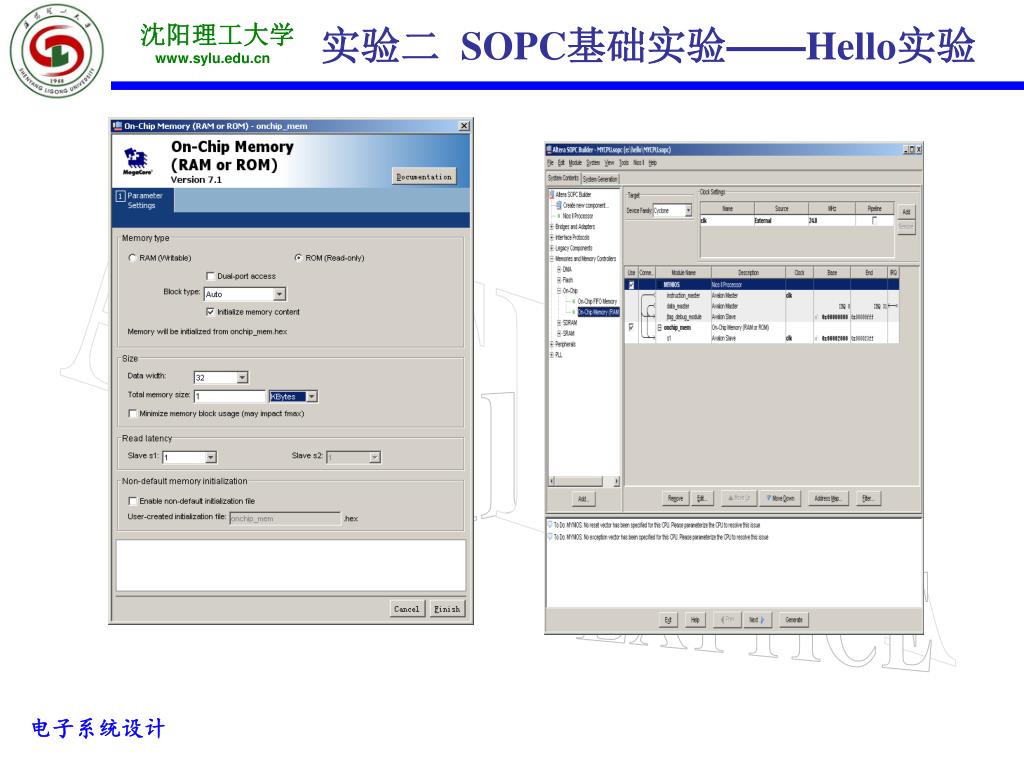Screen dimensions: 1024x768
Task: Click the Altera SOPC Builder title bar icon
Action: [x=550, y=149]
